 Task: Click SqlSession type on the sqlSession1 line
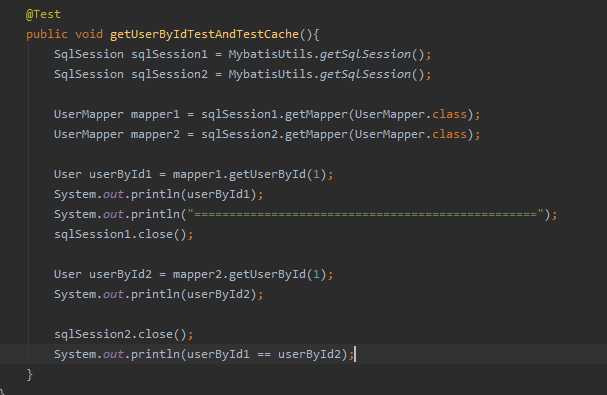89,55
